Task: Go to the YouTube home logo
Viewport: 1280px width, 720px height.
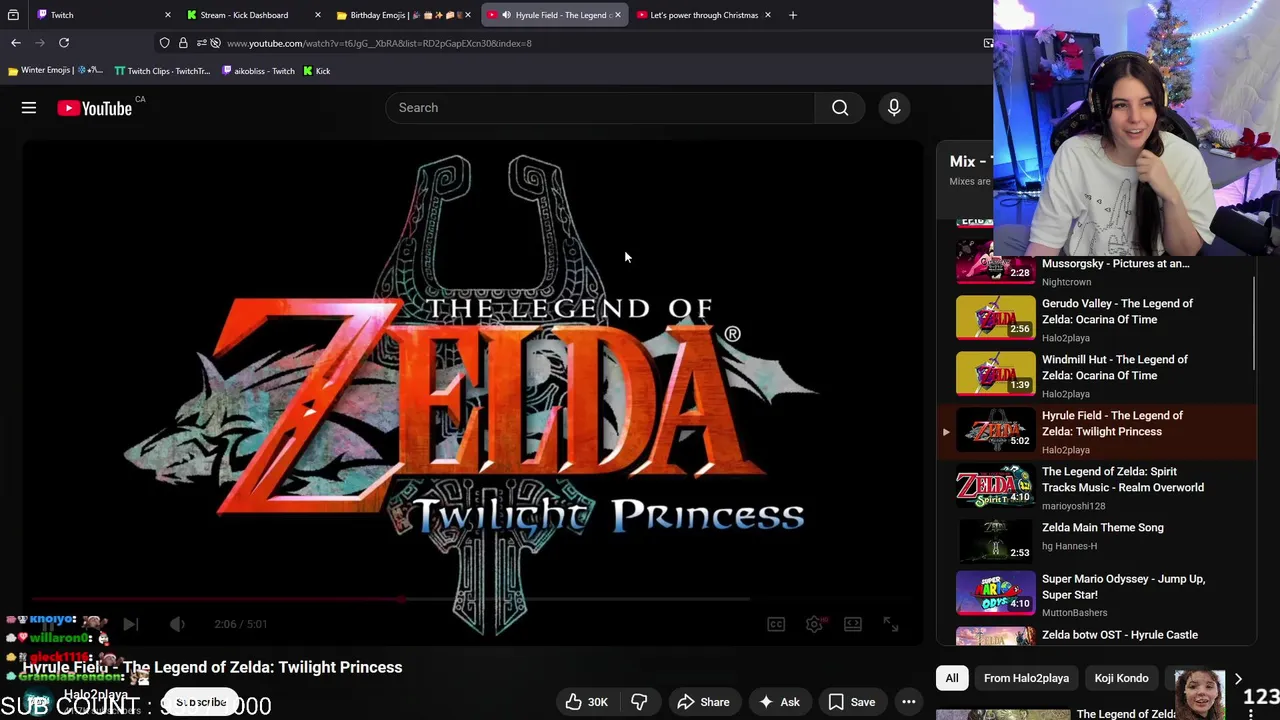Action: click(95, 108)
